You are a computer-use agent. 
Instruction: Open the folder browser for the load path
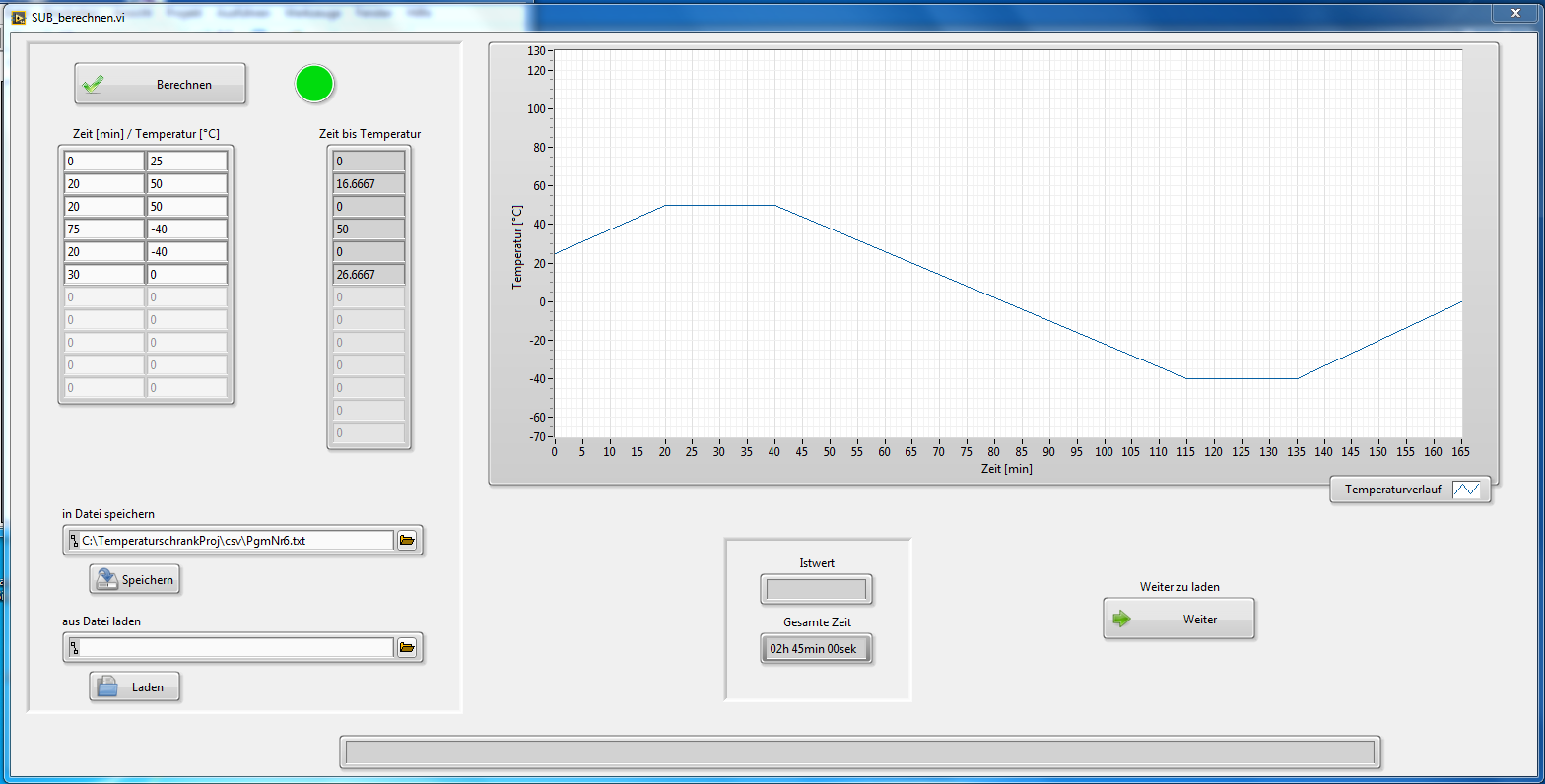coord(407,647)
